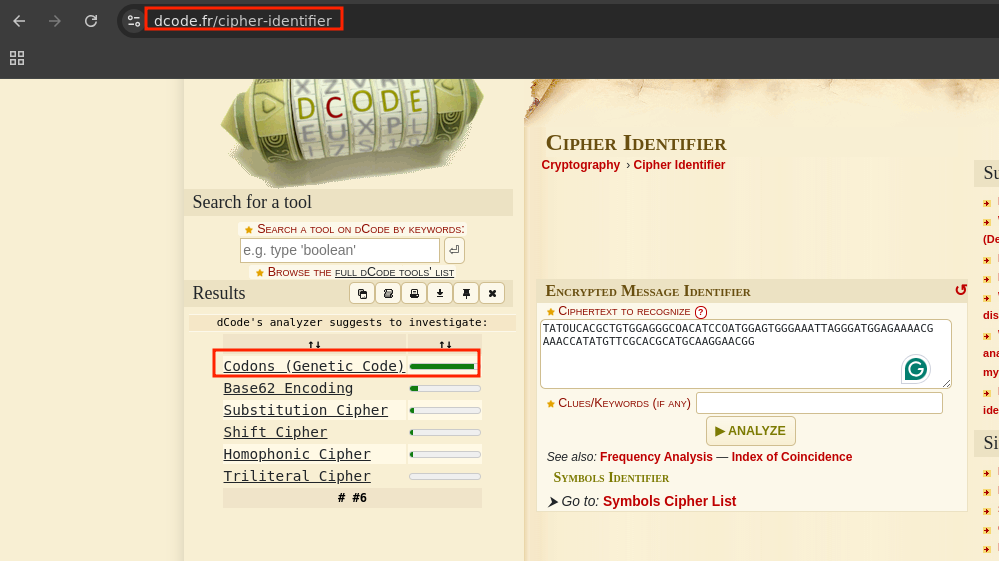Click Triliteral Cipher confidence bar
The image size is (999, 561).
[x=445, y=476]
